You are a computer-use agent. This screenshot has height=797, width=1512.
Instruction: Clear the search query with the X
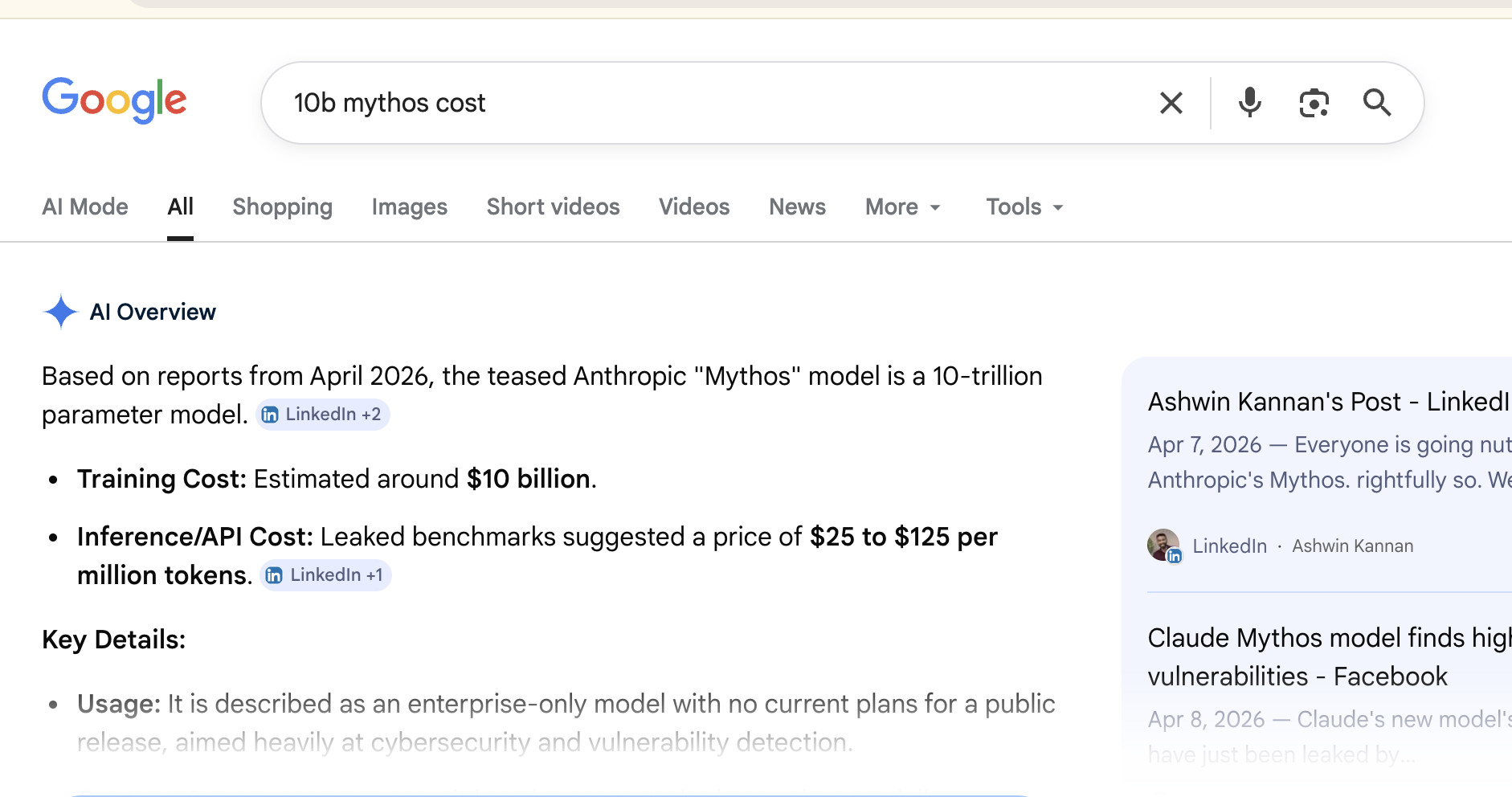coord(1171,103)
